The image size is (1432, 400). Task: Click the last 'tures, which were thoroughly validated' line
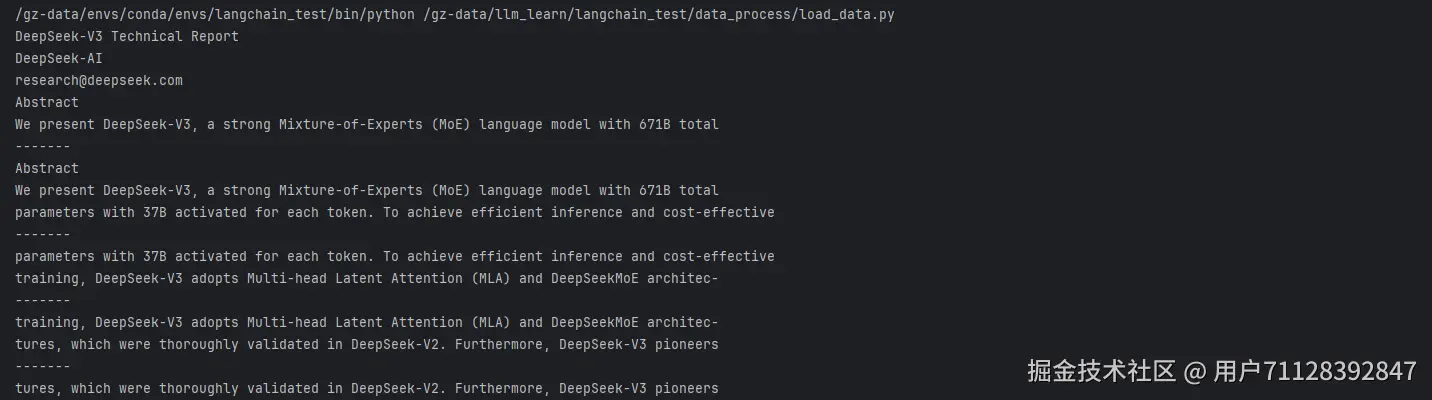coord(366,388)
